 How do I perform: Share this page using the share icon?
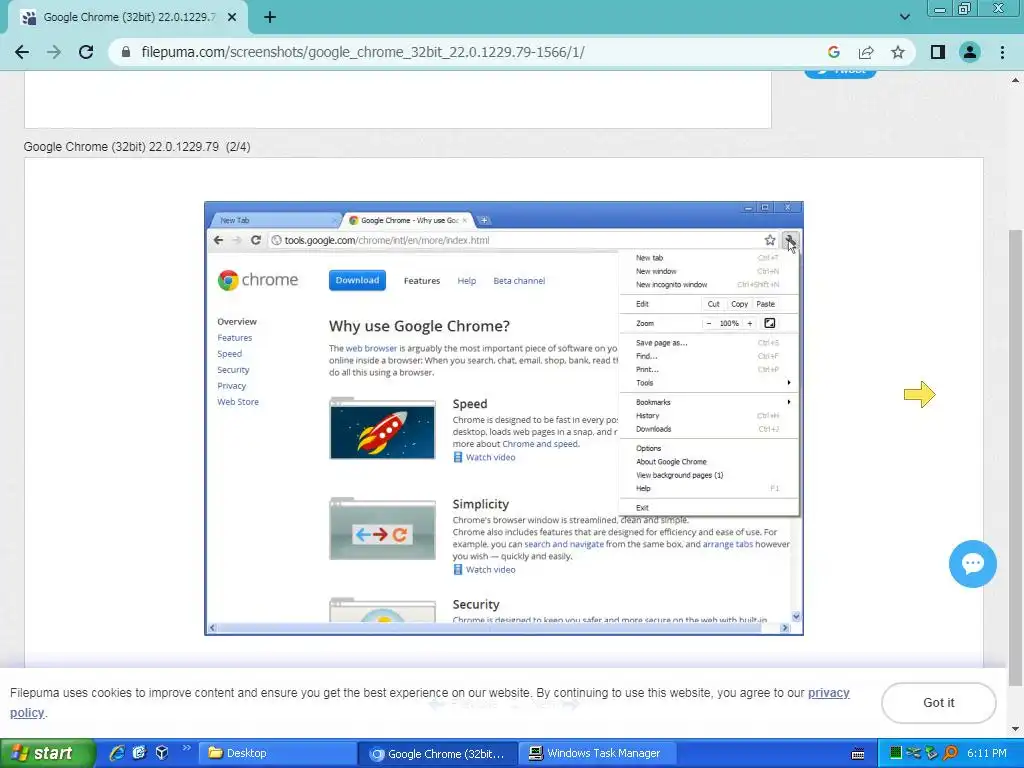[x=866, y=52]
